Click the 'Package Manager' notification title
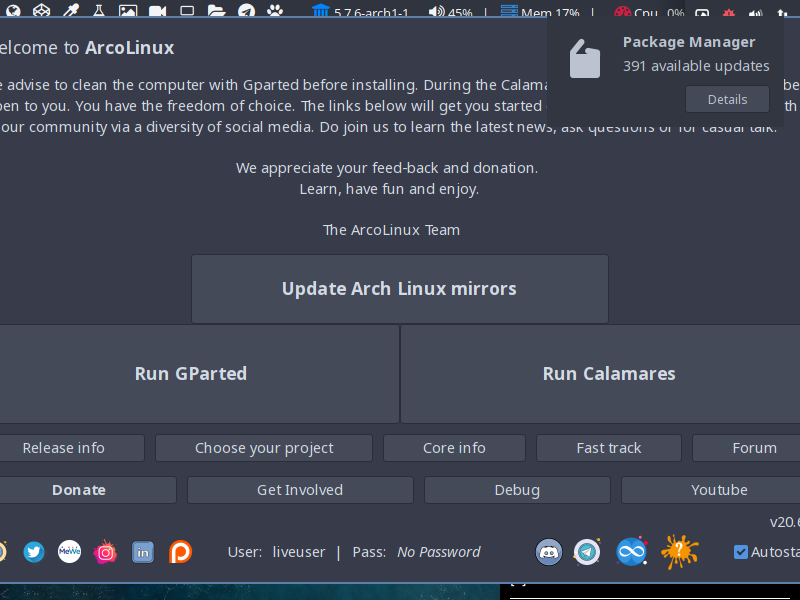This screenshot has height=600, width=800. (x=689, y=42)
